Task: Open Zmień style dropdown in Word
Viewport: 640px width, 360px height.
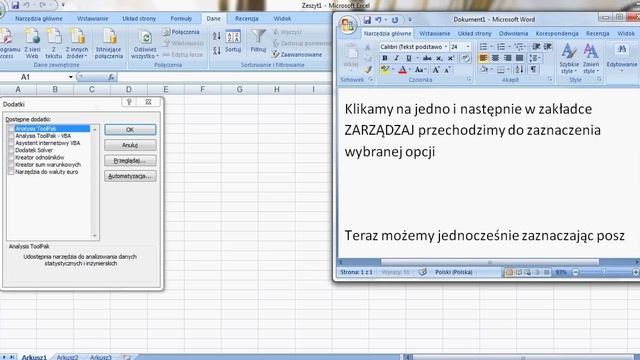Action: click(x=591, y=58)
